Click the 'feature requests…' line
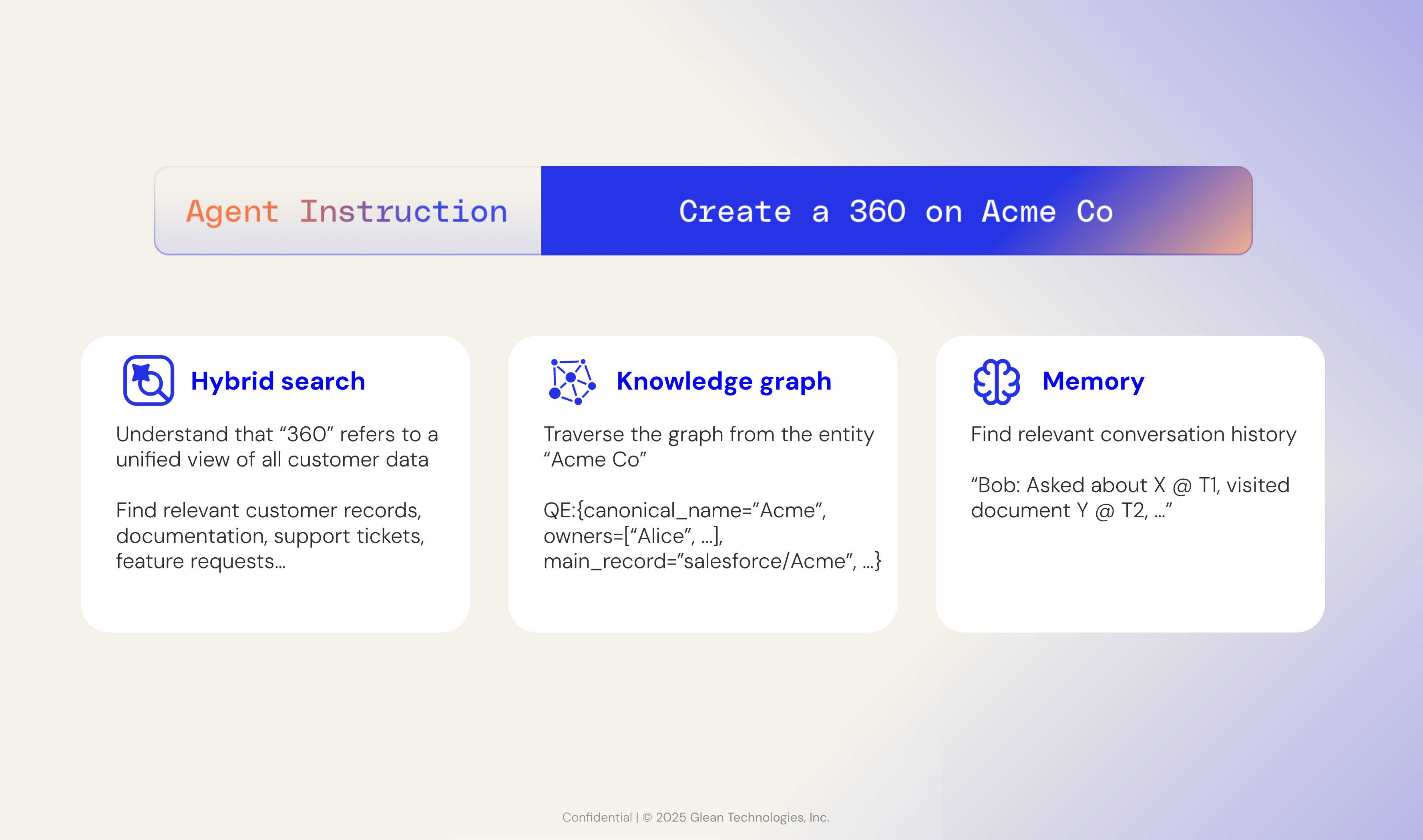This screenshot has height=840, width=1423. click(201, 561)
